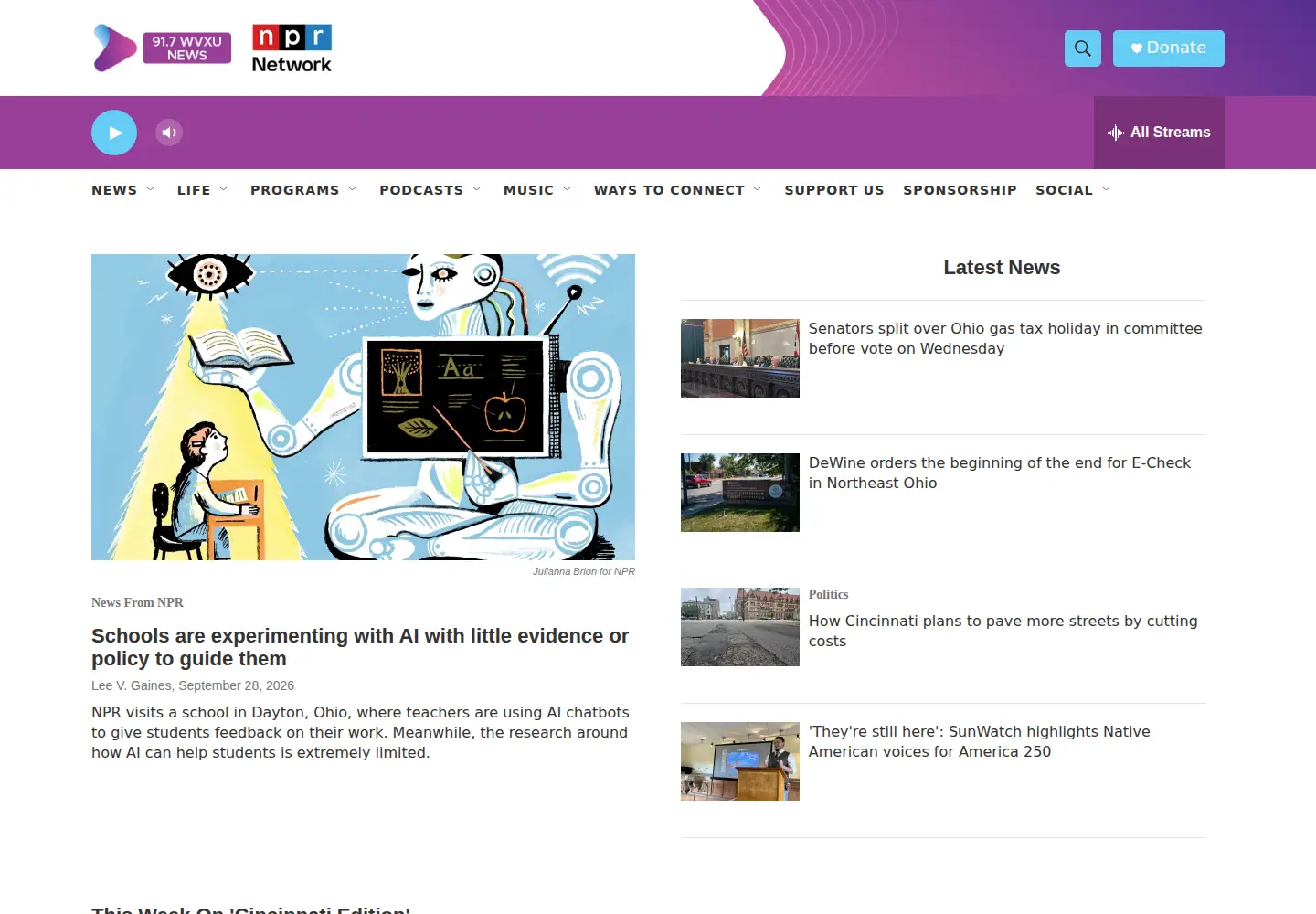Viewport: 1316px width, 914px height.
Task: Read the Cincinnati street paving headline
Action: [1003, 631]
